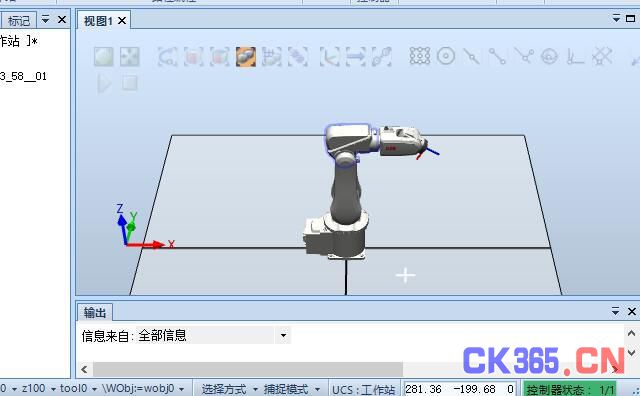Select the Target/Frame Selection icon

[330, 57]
